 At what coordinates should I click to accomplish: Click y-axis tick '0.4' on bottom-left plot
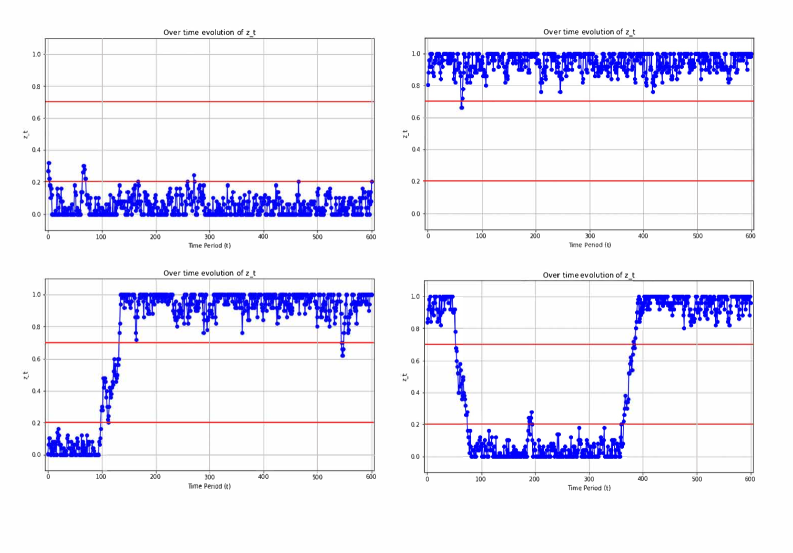point(36,391)
